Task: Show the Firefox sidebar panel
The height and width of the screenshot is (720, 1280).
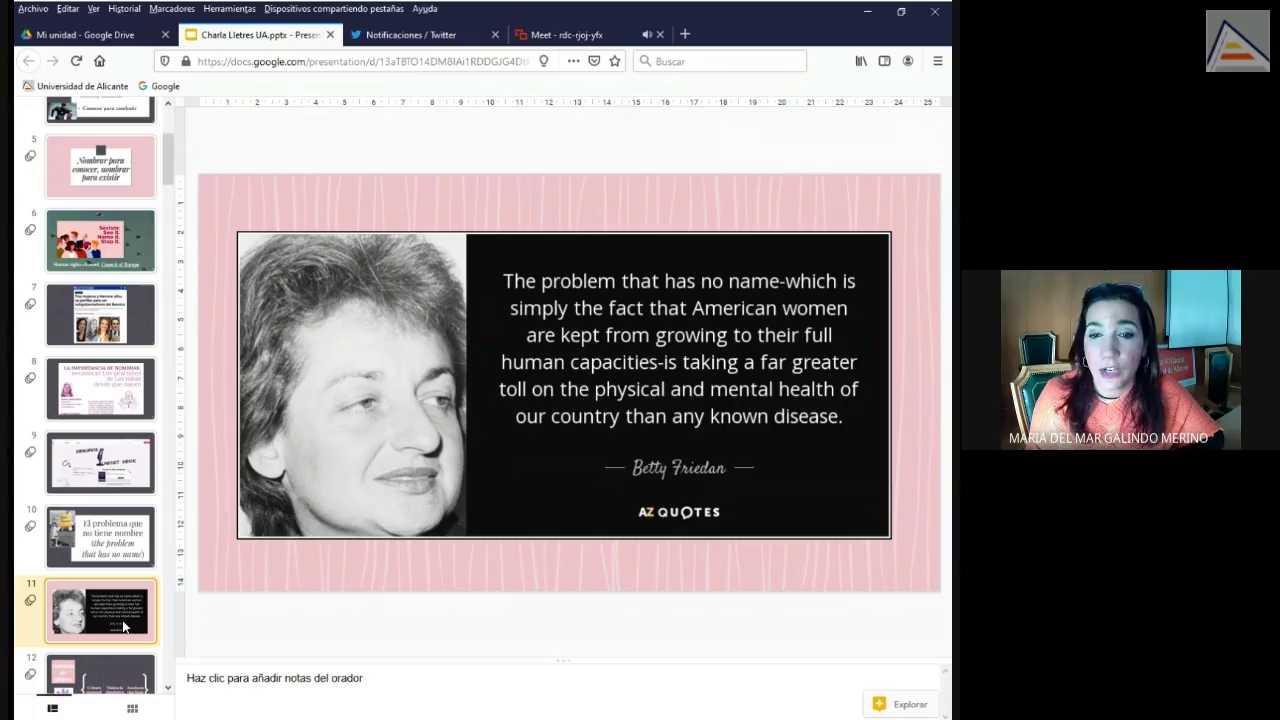Action: (x=884, y=61)
